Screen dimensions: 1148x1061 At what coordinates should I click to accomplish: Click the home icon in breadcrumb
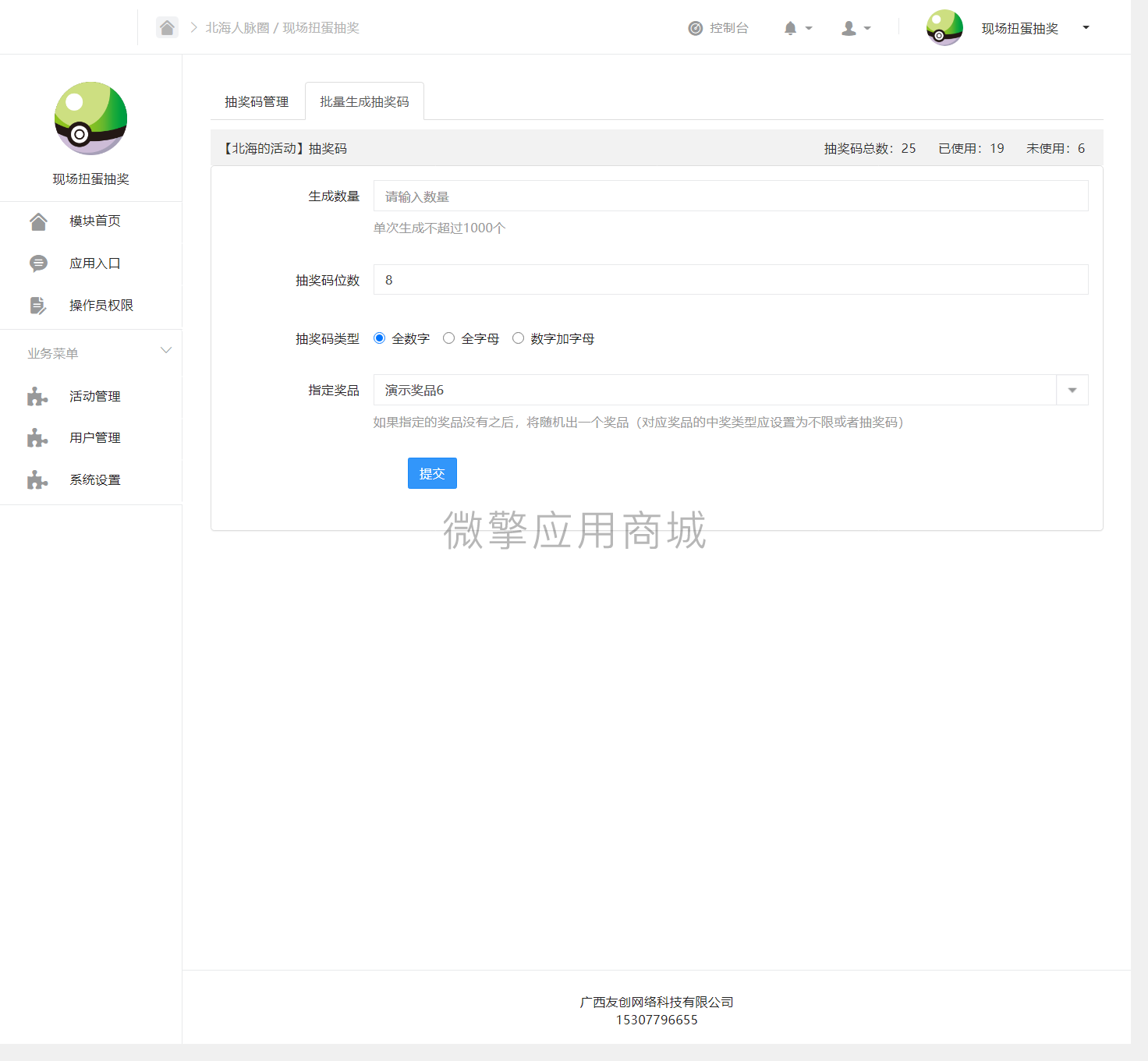[x=167, y=28]
